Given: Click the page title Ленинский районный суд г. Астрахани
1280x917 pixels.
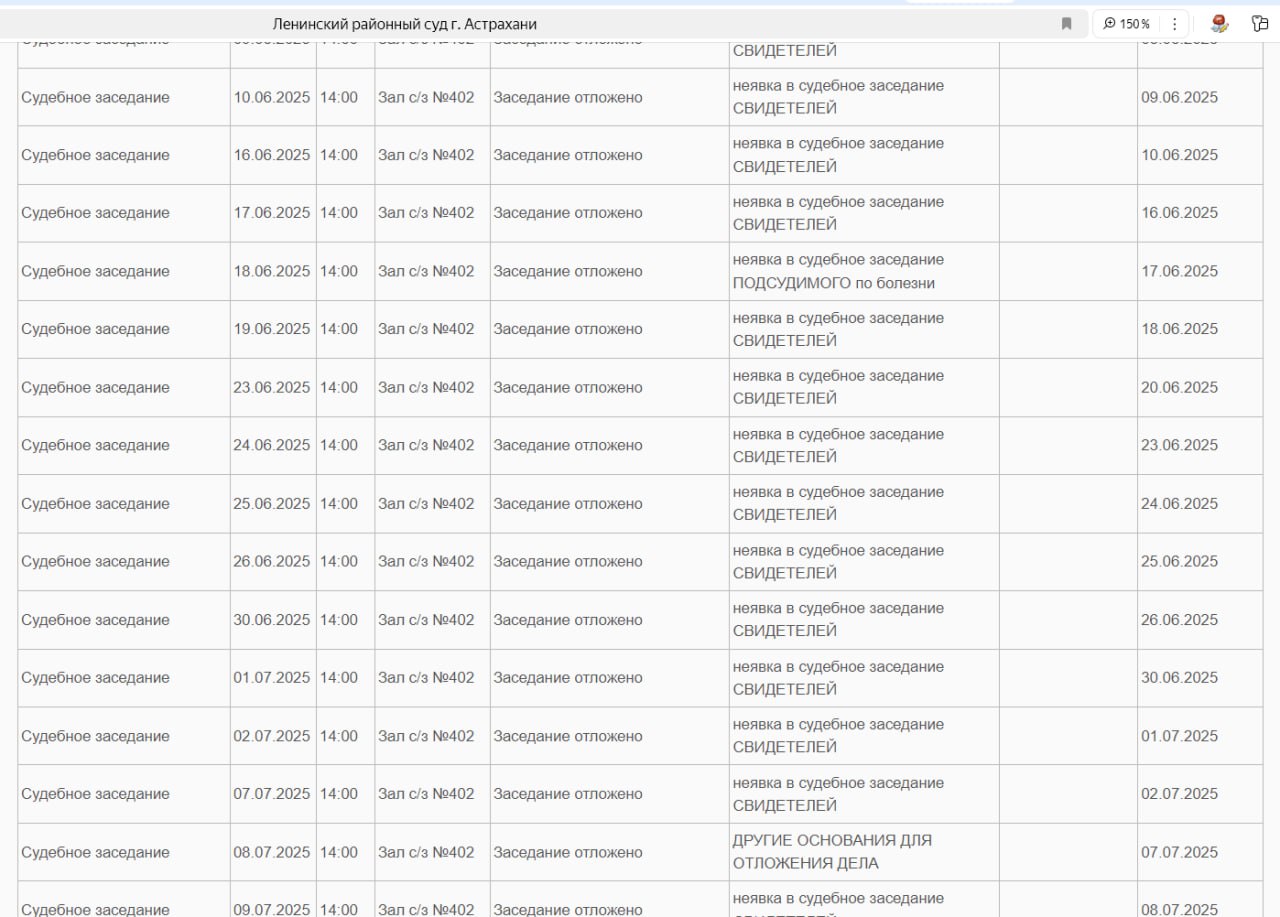Looking at the screenshot, I should 404,24.
